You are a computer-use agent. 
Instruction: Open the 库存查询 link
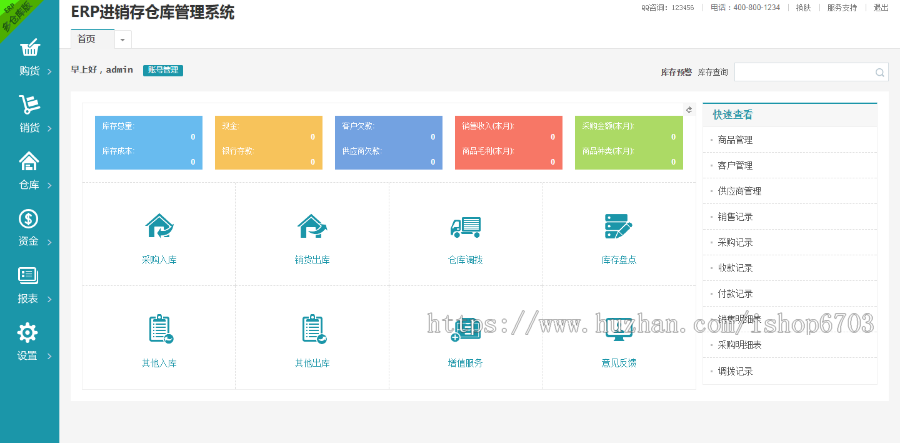point(713,72)
